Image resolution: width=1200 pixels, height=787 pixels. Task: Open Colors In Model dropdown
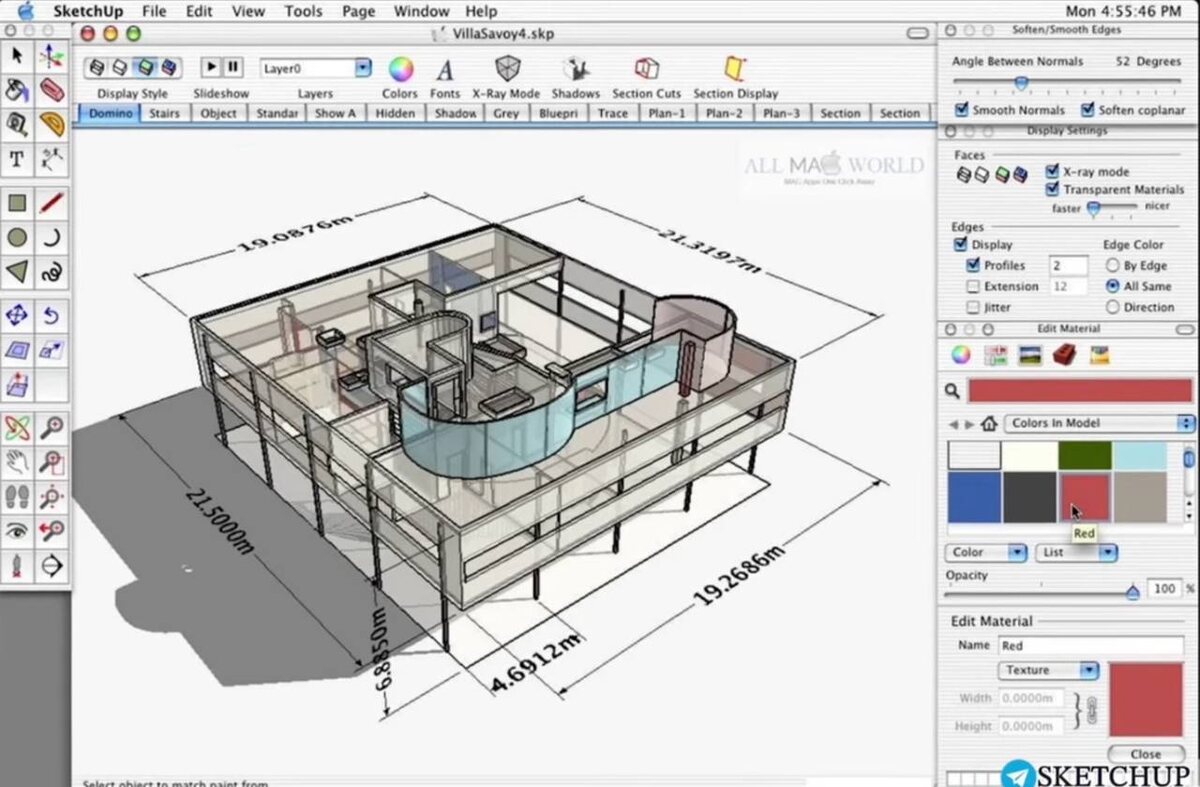(x=1100, y=423)
